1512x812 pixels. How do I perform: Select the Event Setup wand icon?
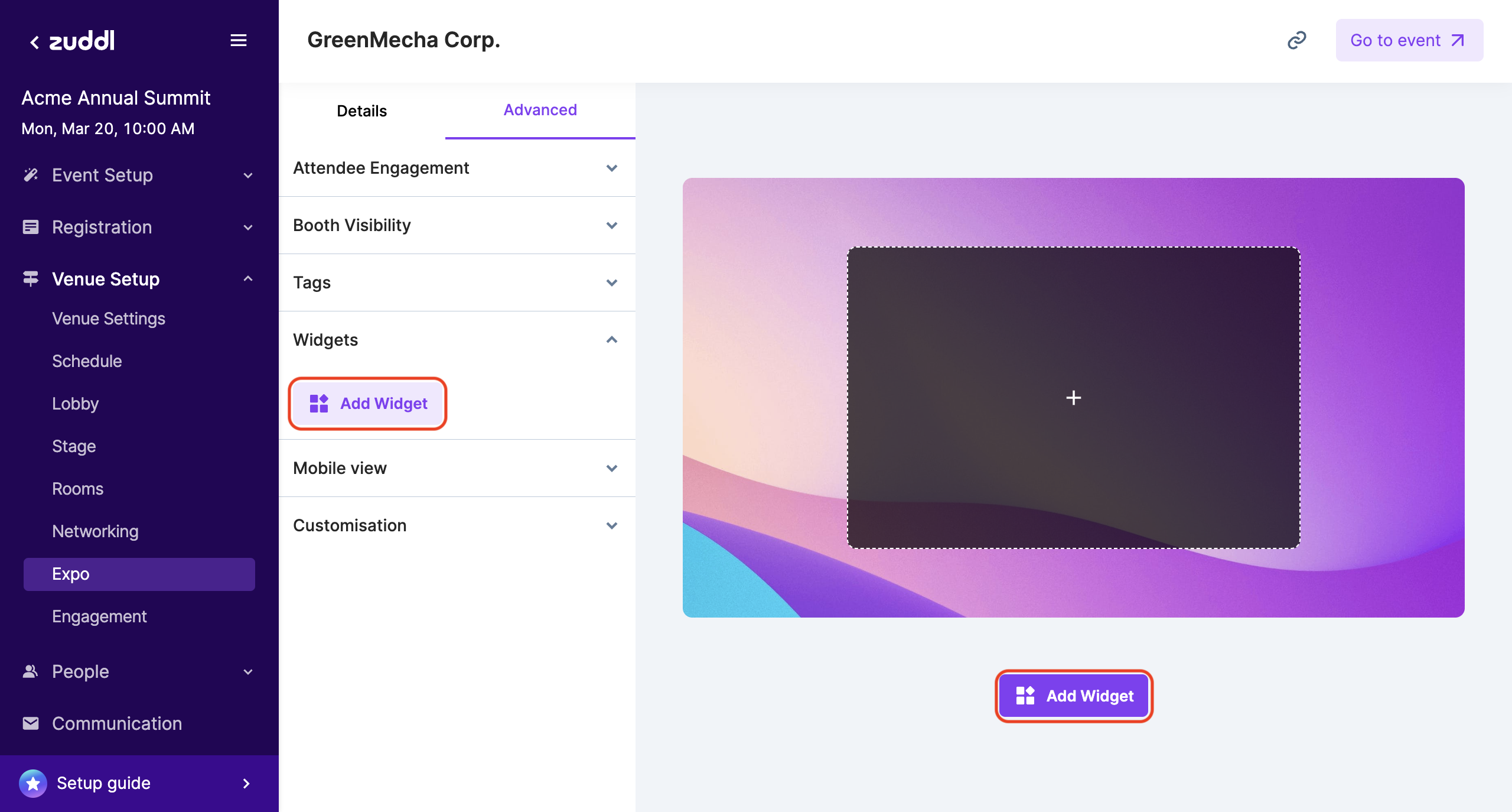click(31, 175)
